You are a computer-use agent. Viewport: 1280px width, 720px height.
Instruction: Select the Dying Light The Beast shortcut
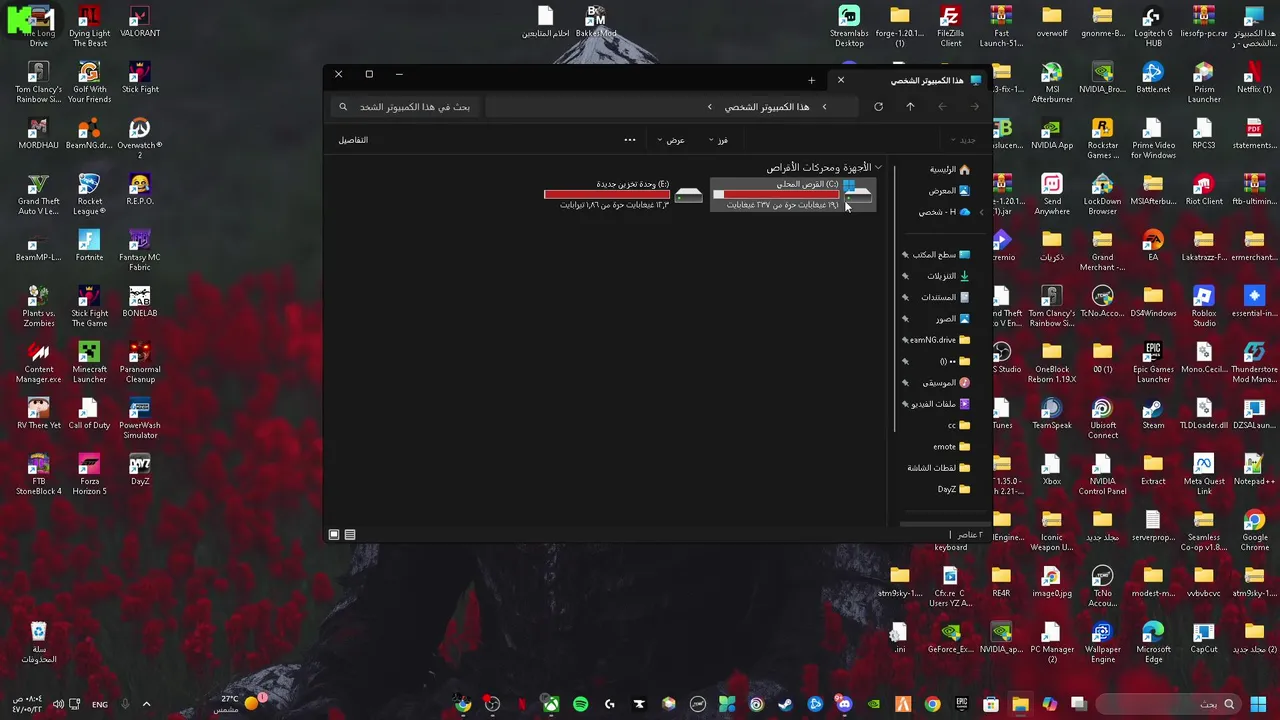[x=89, y=26]
